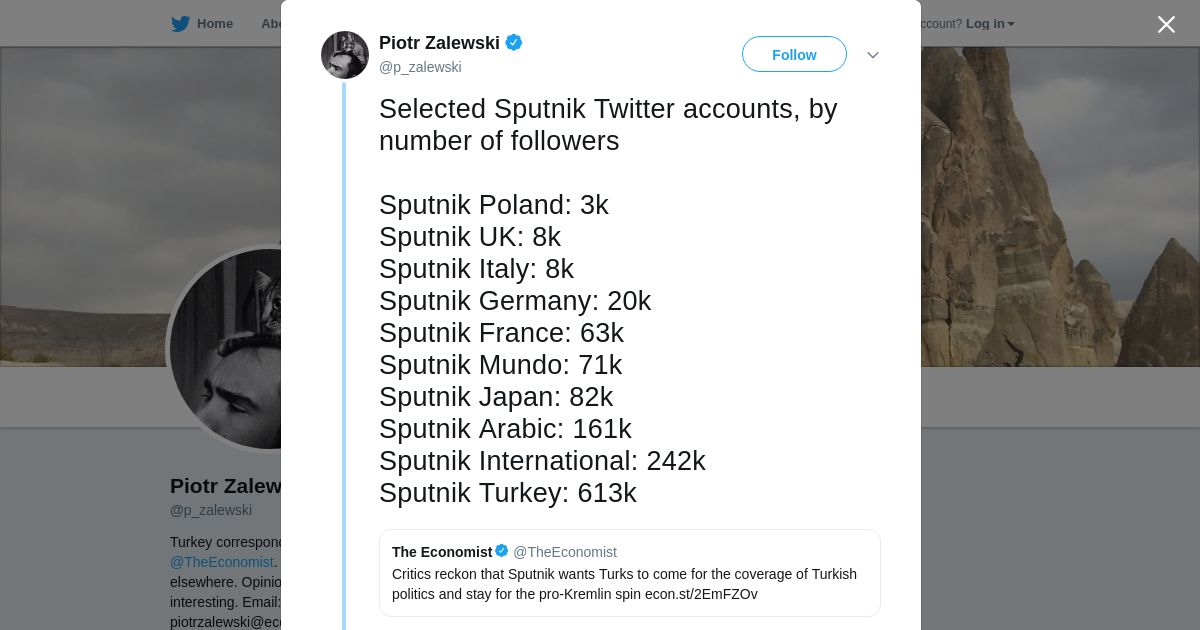The width and height of the screenshot is (1200, 630).
Task: Click the Twitter bird Home icon
Action: 180,23
